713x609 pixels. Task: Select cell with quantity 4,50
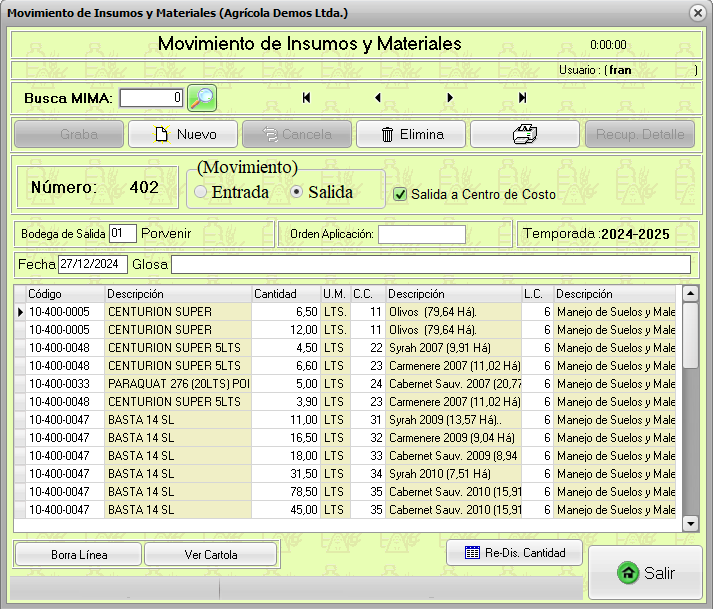coord(286,348)
